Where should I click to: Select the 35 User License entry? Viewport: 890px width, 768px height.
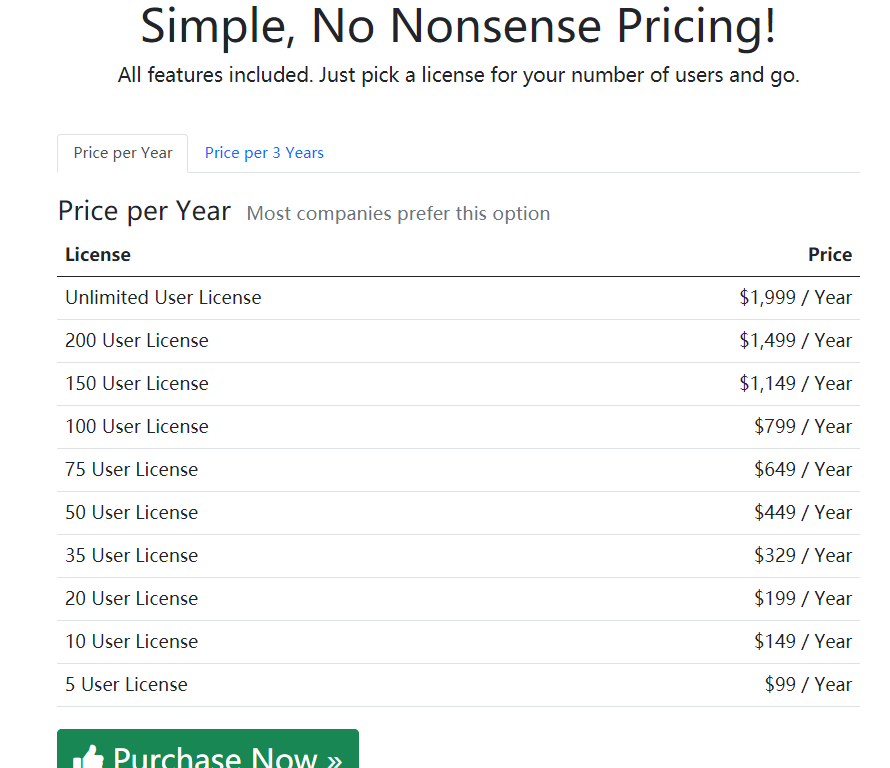(458, 556)
